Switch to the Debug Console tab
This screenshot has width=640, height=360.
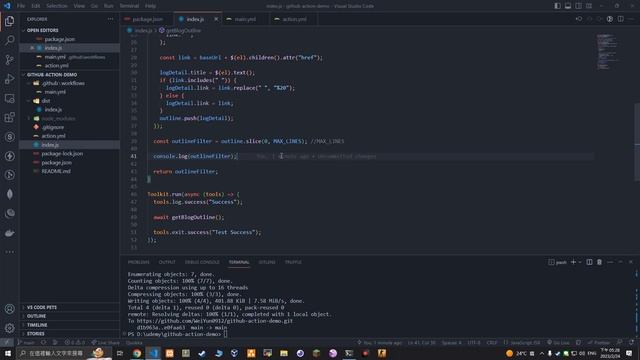coord(202,262)
